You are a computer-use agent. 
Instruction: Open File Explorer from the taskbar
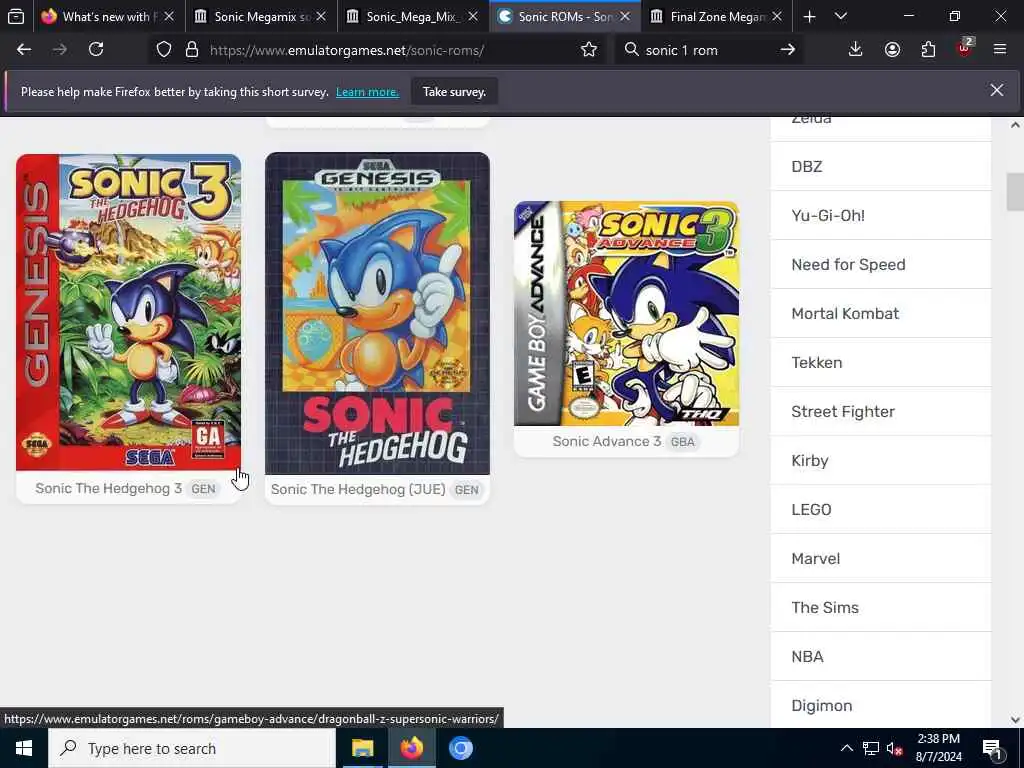tap(362, 748)
